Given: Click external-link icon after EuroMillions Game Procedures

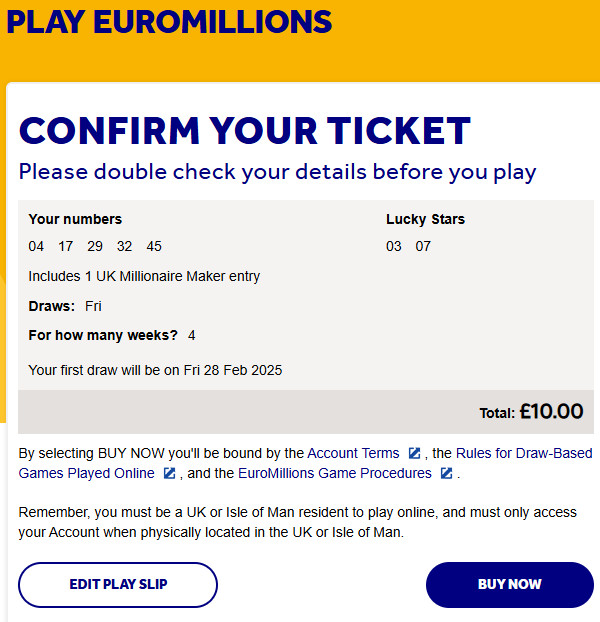Looking at the screenshot, I should pyautogui.click(x=446, y=473).
